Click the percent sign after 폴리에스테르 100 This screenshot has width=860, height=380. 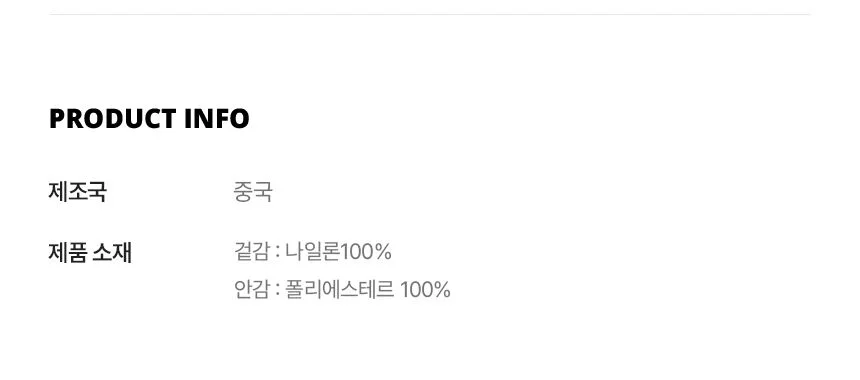coord(442,289)
